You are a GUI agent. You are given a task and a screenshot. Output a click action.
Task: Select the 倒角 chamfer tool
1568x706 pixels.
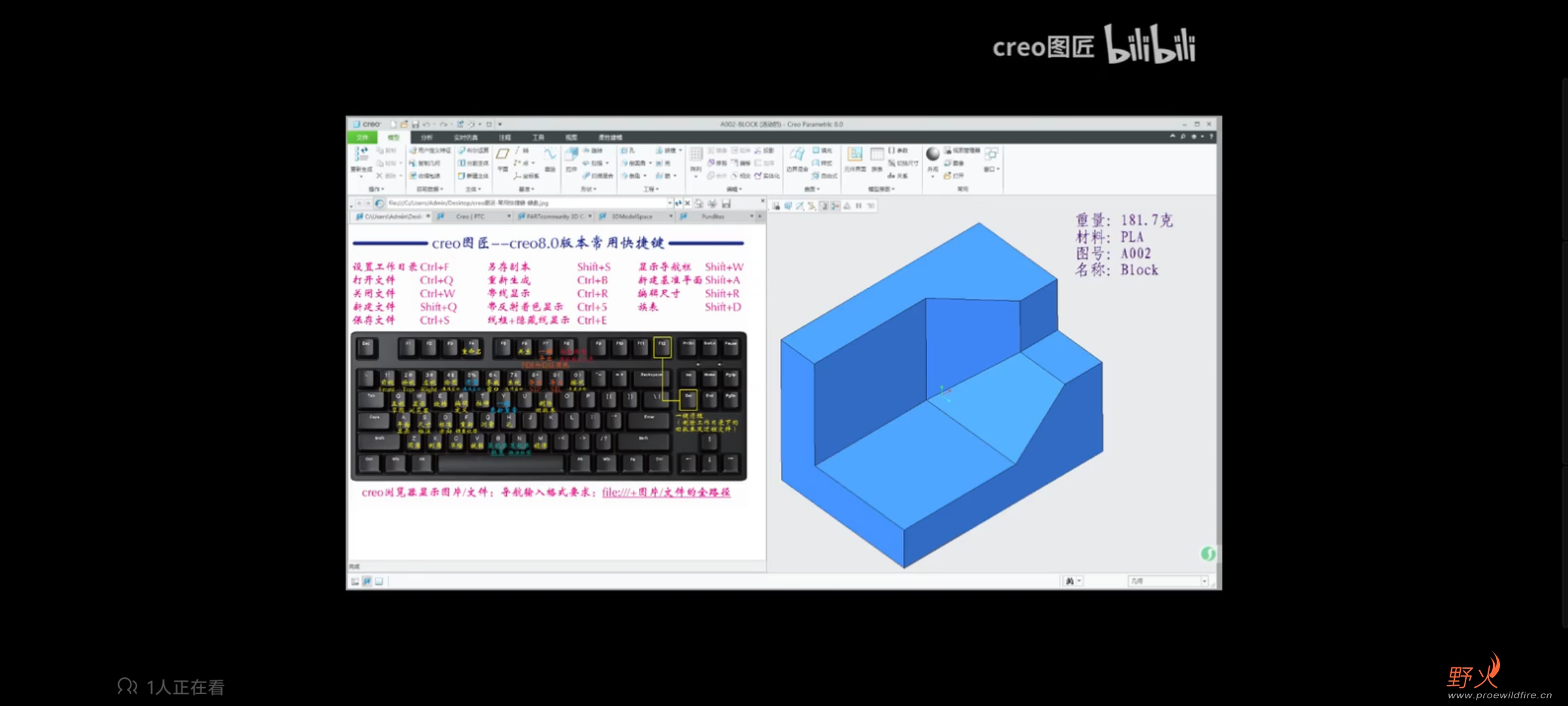[632, 176]
